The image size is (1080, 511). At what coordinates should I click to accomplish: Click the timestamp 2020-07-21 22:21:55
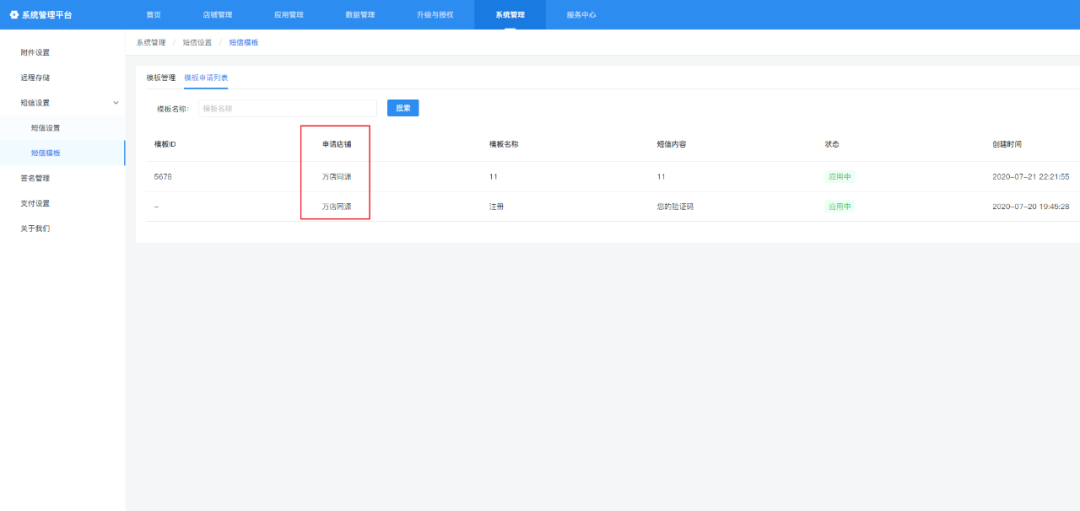(x=1031, y=177)
